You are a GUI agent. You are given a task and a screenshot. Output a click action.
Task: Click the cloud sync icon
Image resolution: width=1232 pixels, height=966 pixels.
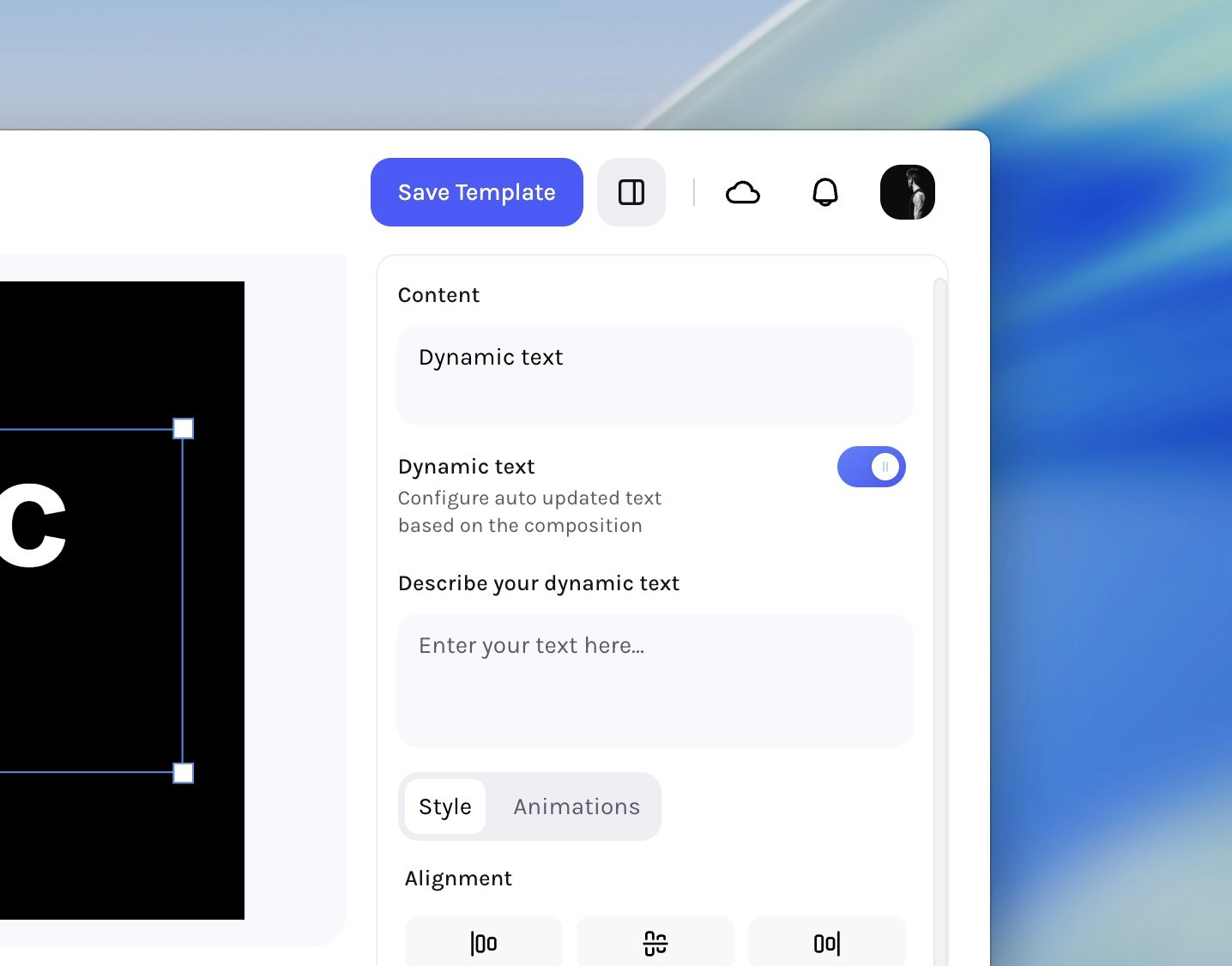[x=743, y=192]
